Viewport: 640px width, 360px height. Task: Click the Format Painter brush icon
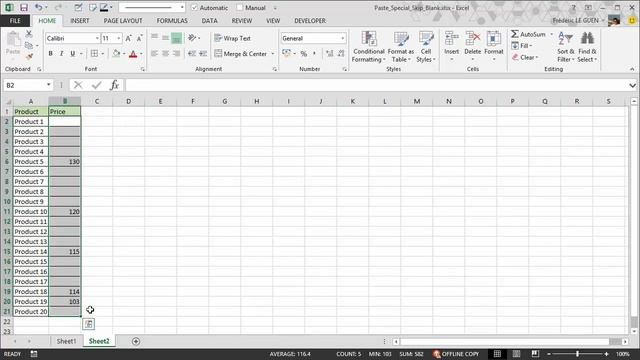29,56
